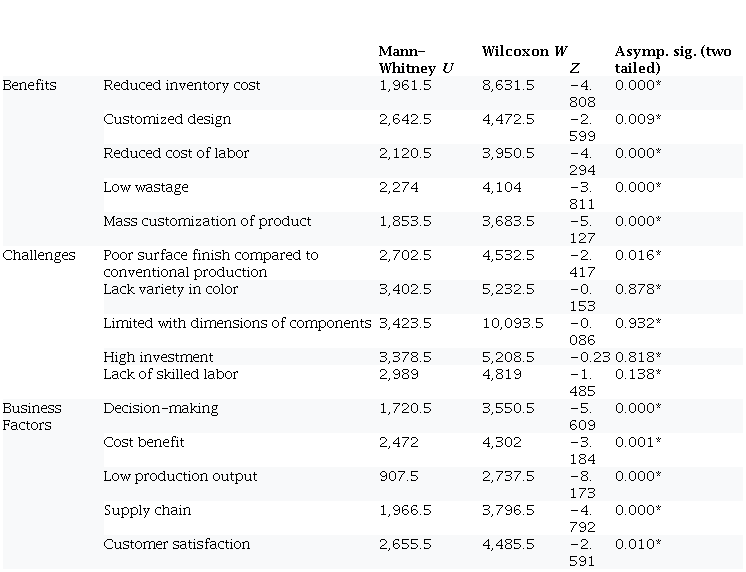The width and height of the screenshot is (746, 572).
Task: Select the Asymp. sig. column header
Action: [x=672, y=60]
